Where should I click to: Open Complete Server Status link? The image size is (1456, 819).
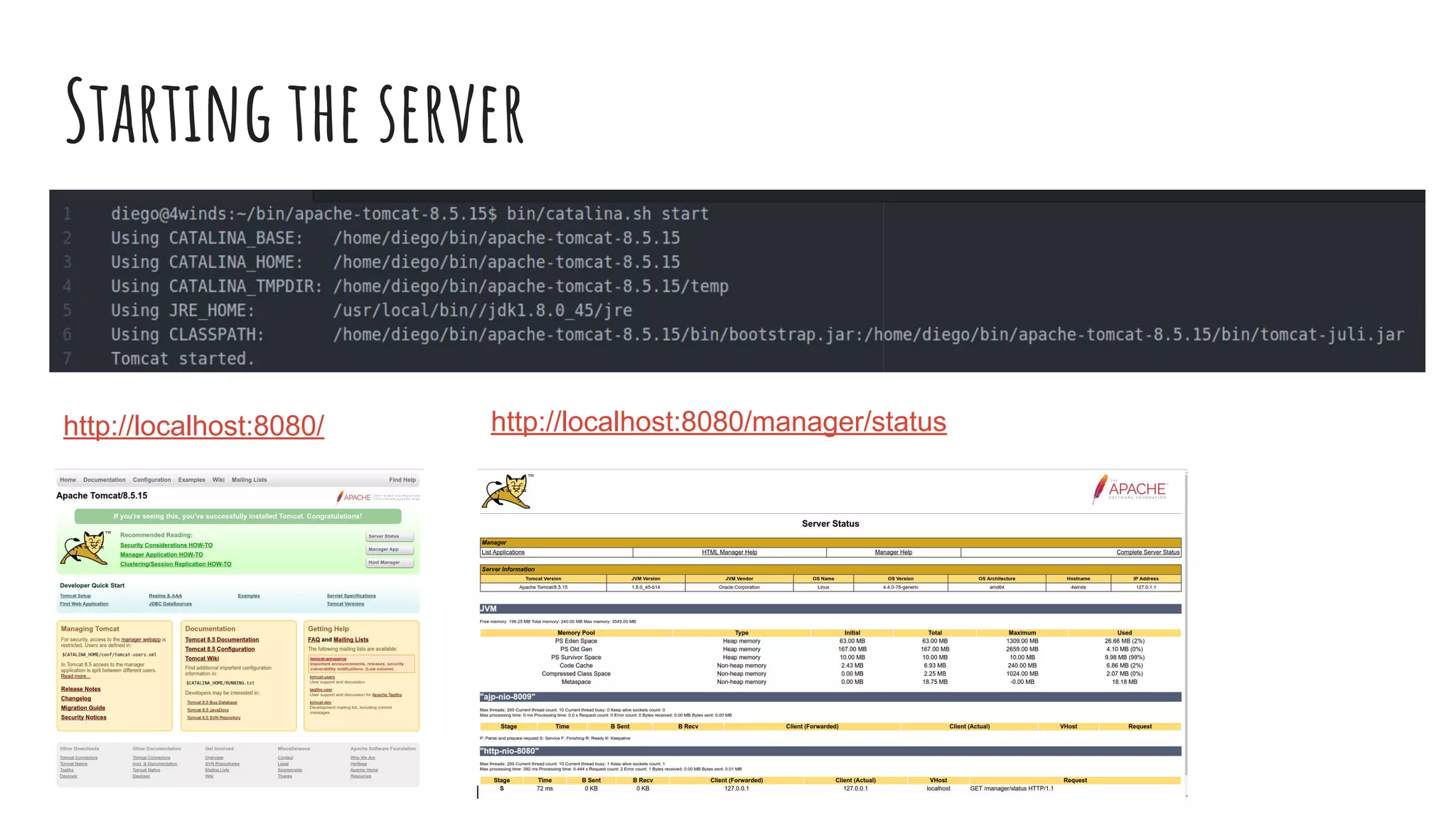1148,552
